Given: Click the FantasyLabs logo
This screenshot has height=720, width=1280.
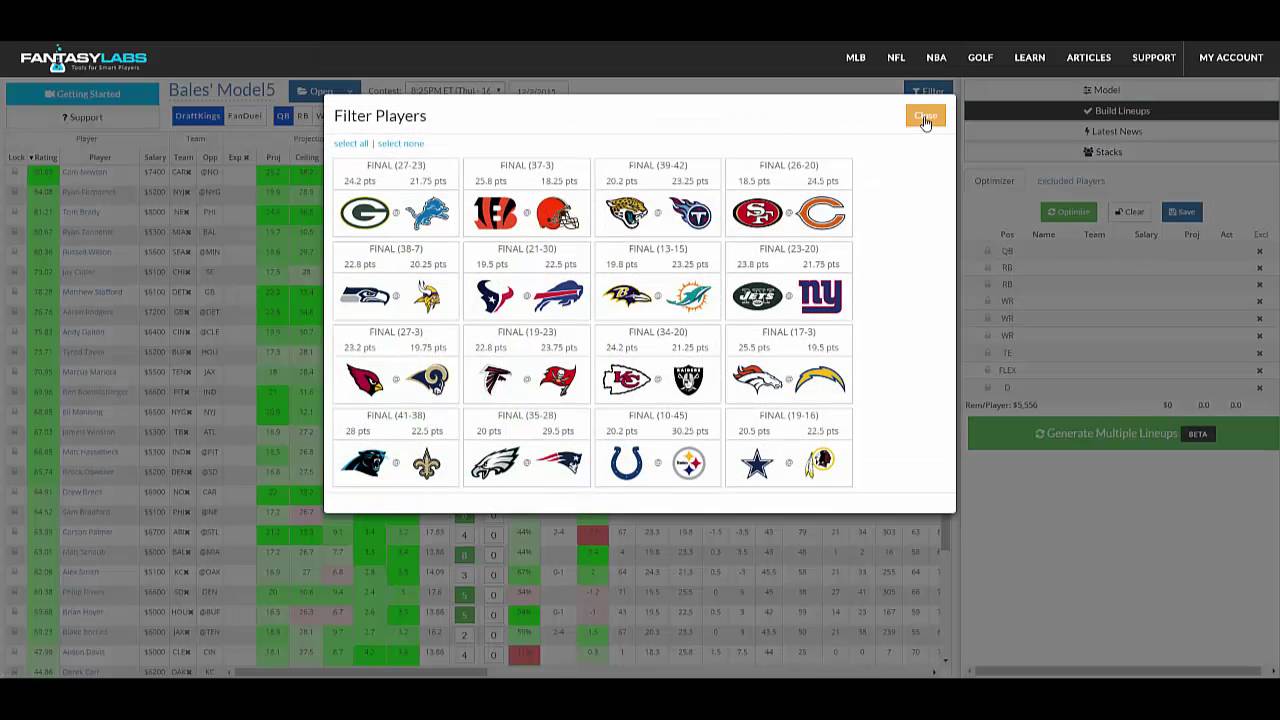Looking at the screenshot, I should tap(84, 60).
